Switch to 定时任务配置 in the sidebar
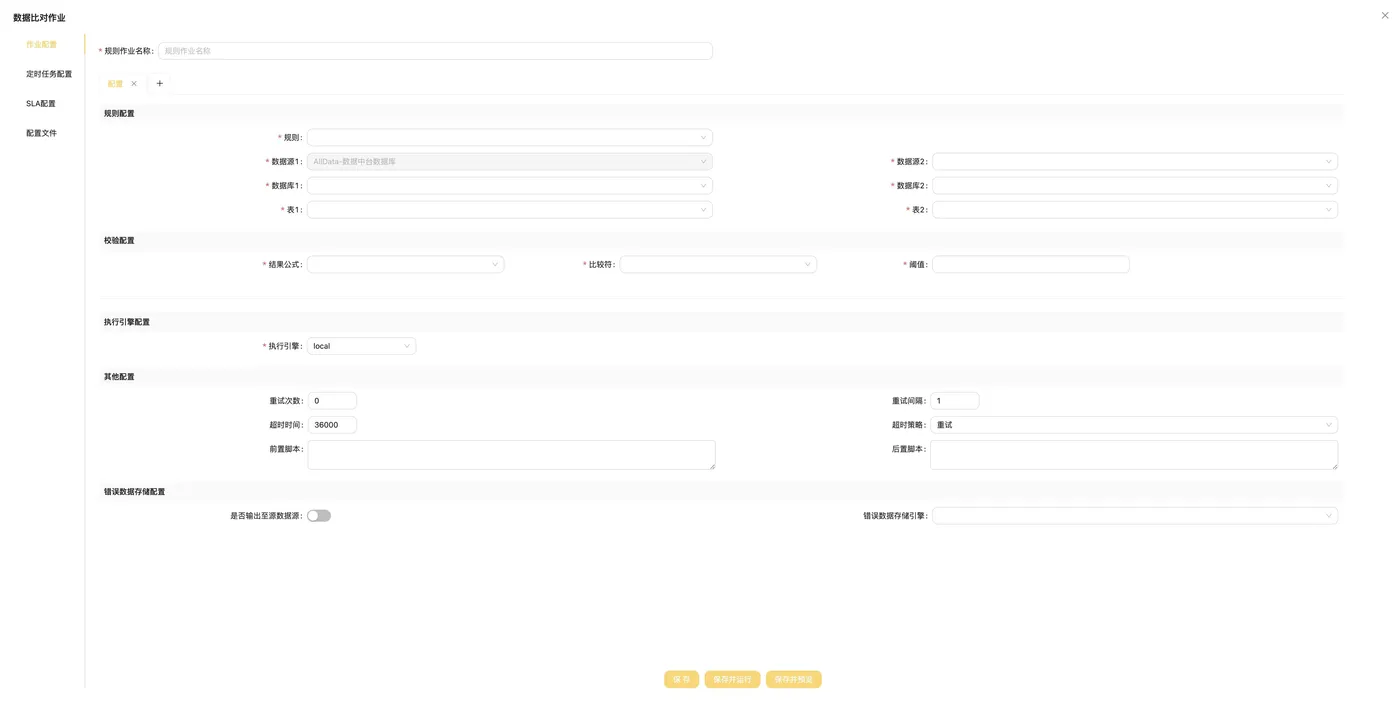The height and width of the screenshot is (727, 1400). click(49, 74)
